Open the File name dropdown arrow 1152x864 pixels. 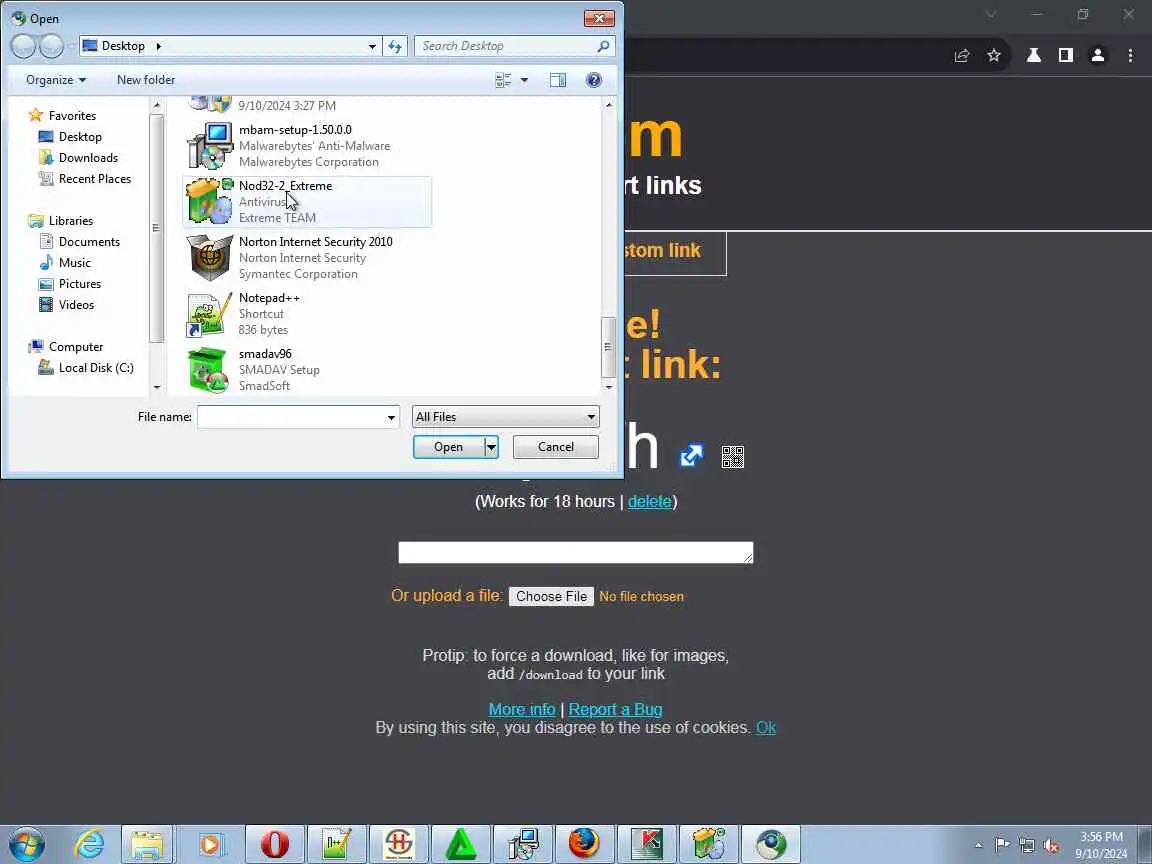[391, 417]
